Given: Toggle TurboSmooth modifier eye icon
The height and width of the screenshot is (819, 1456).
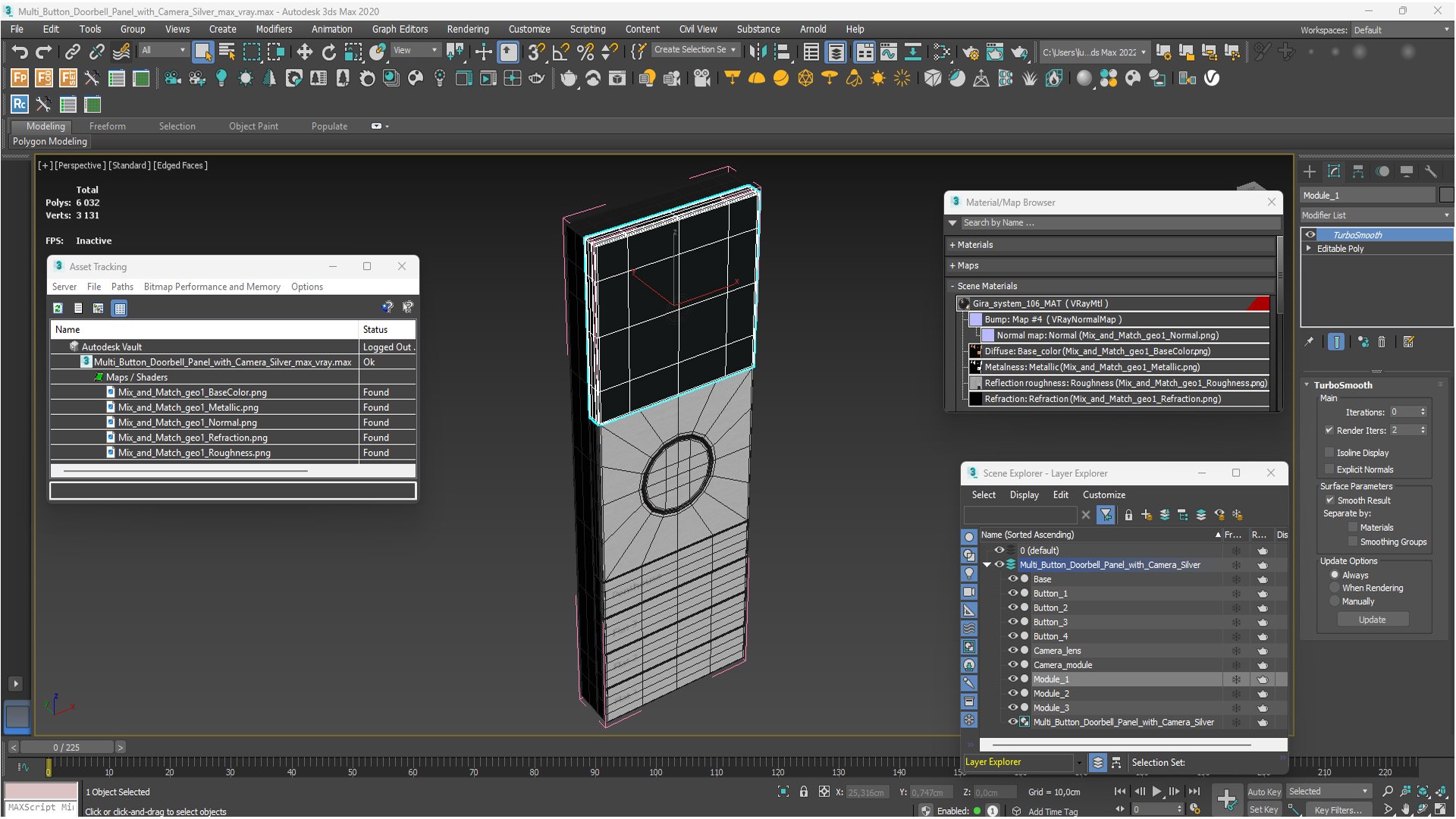Looking at the screenshot, I should (x=1310, y=235).
